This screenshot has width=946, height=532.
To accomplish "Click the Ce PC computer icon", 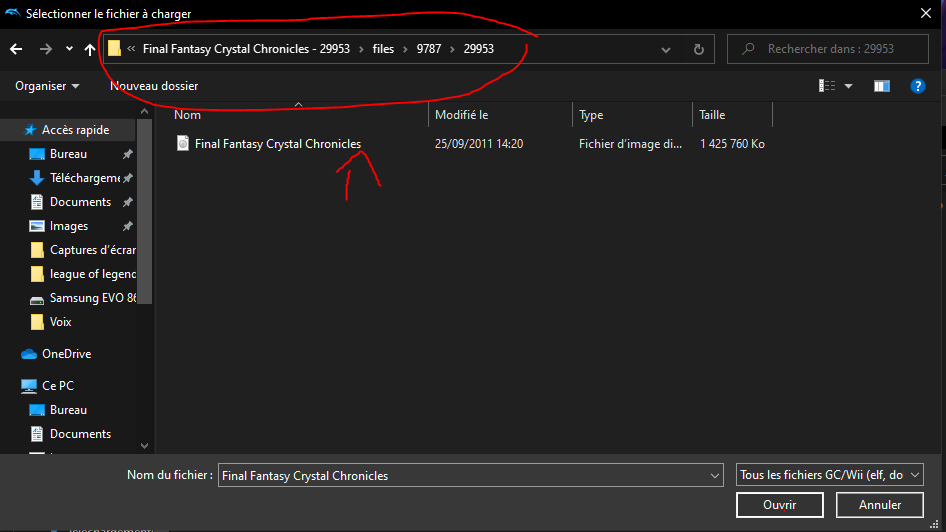I will pyautogui.click(x=28, y=386).
